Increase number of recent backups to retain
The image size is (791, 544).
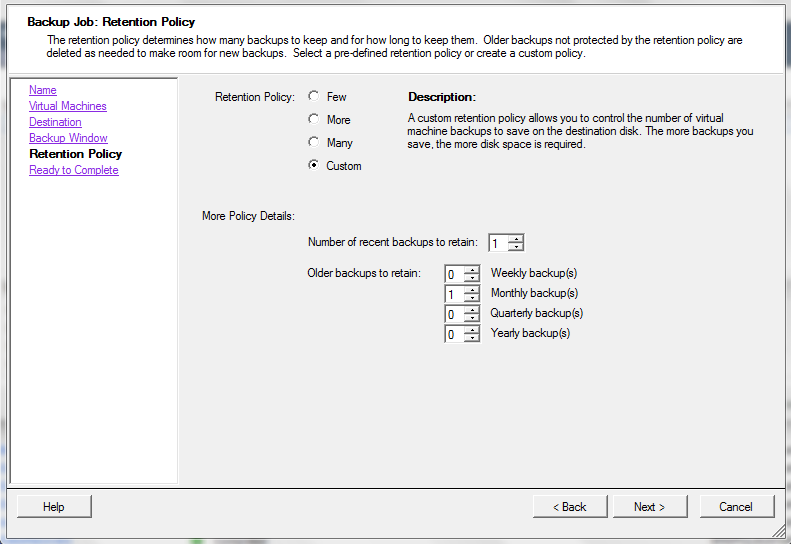516,239
